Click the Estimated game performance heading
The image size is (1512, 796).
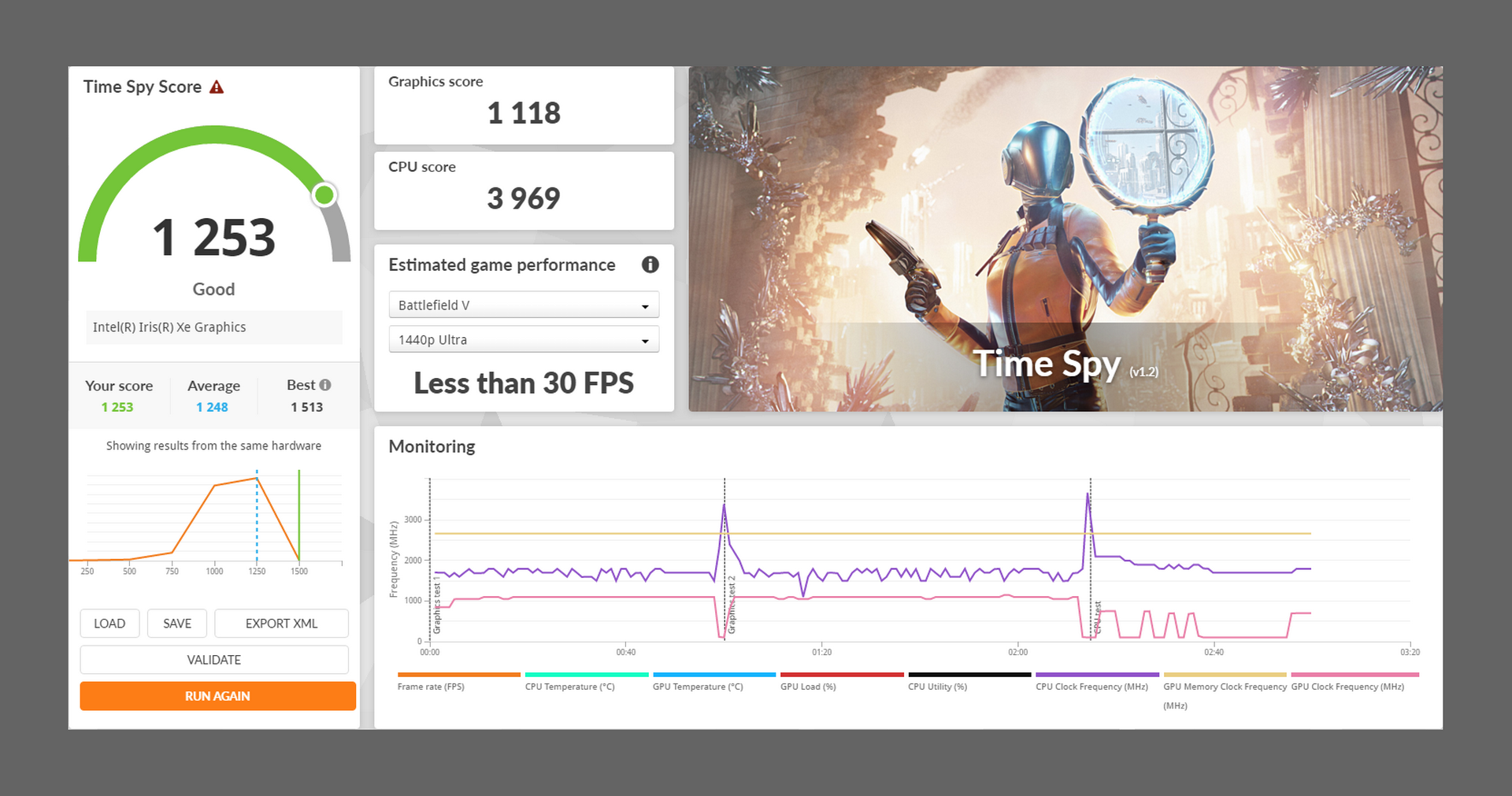pos(502,265)
